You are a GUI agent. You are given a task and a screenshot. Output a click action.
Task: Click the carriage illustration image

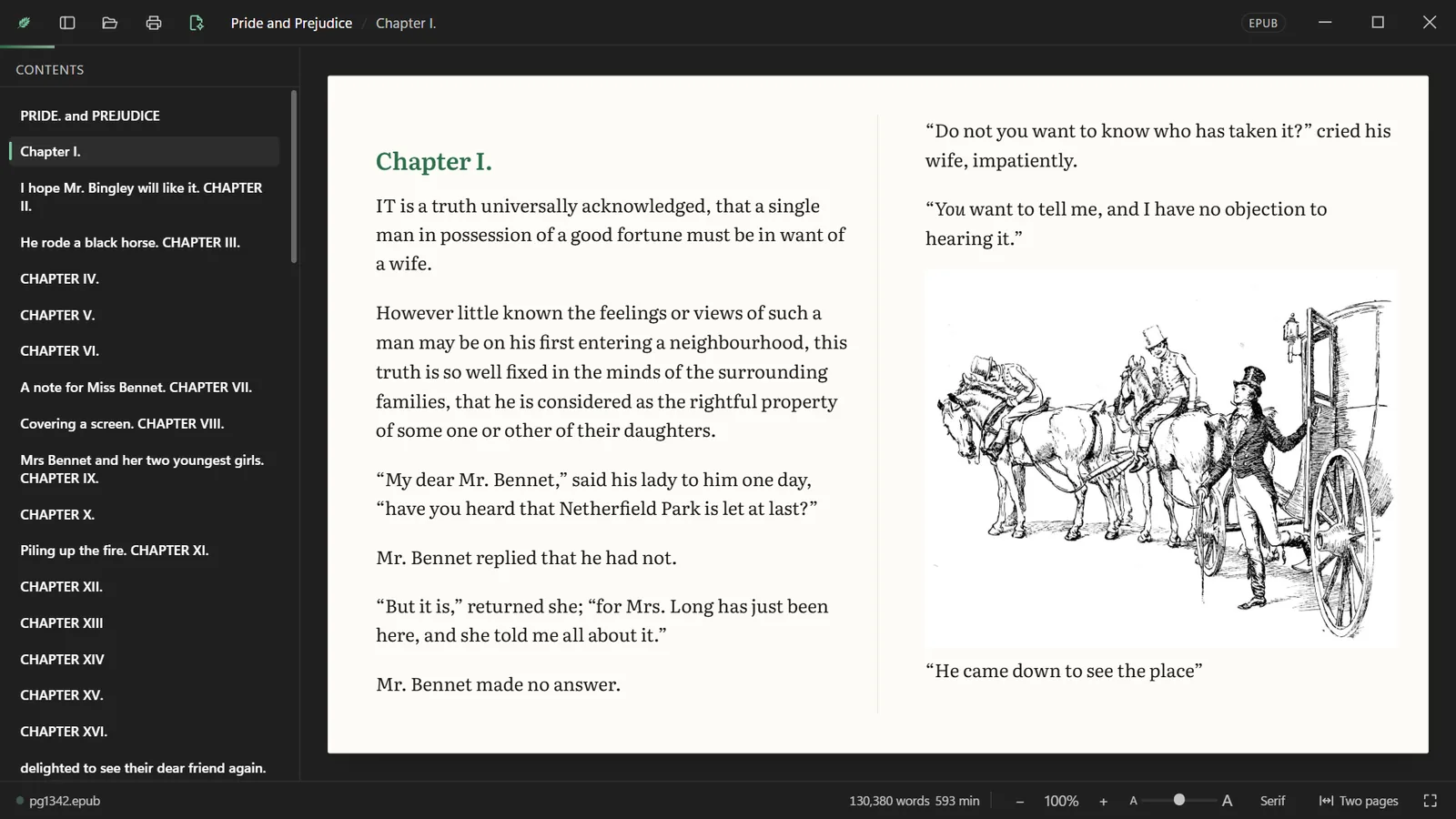coord(1161,458)
